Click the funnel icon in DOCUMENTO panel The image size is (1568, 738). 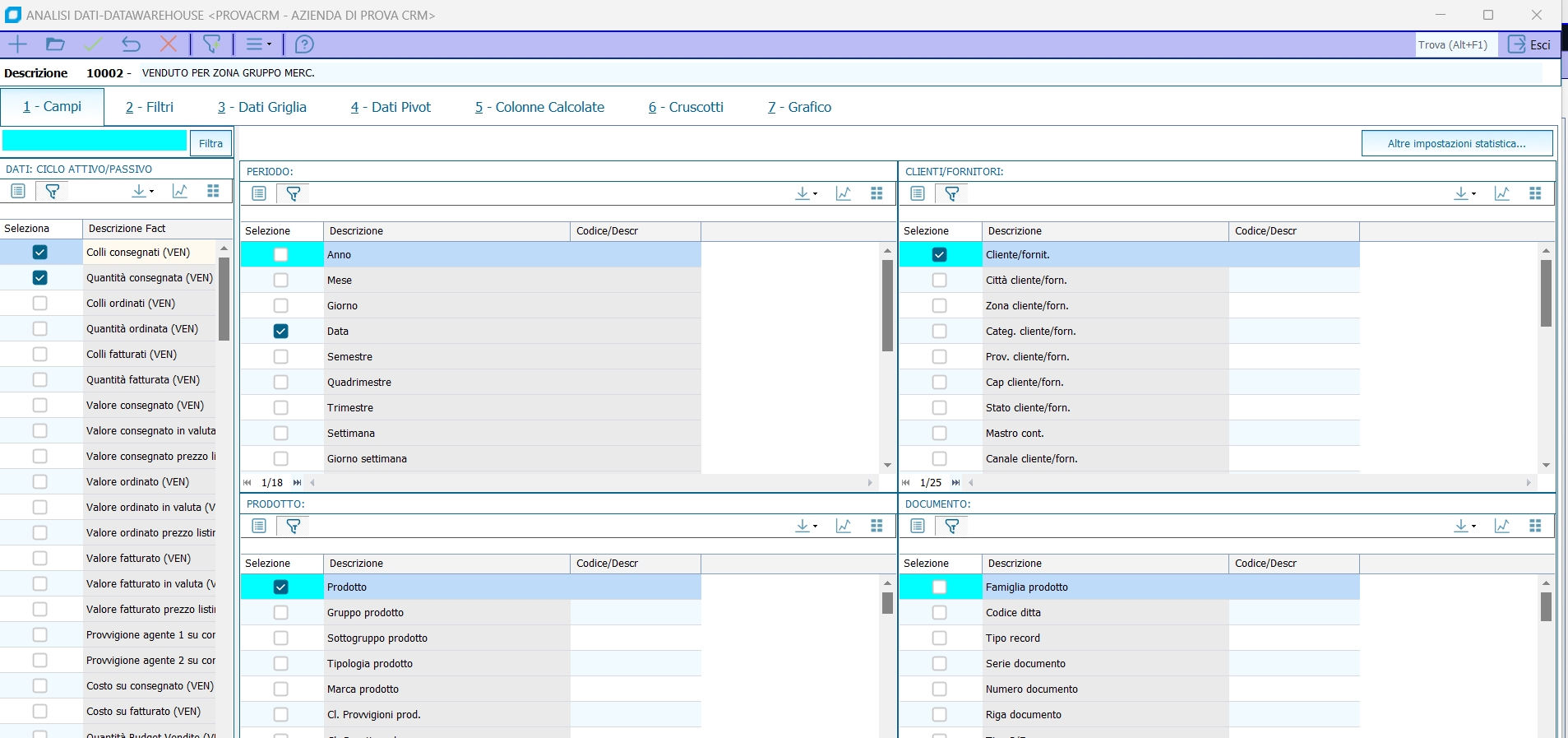pyautogui.click(x=952, y=526)
